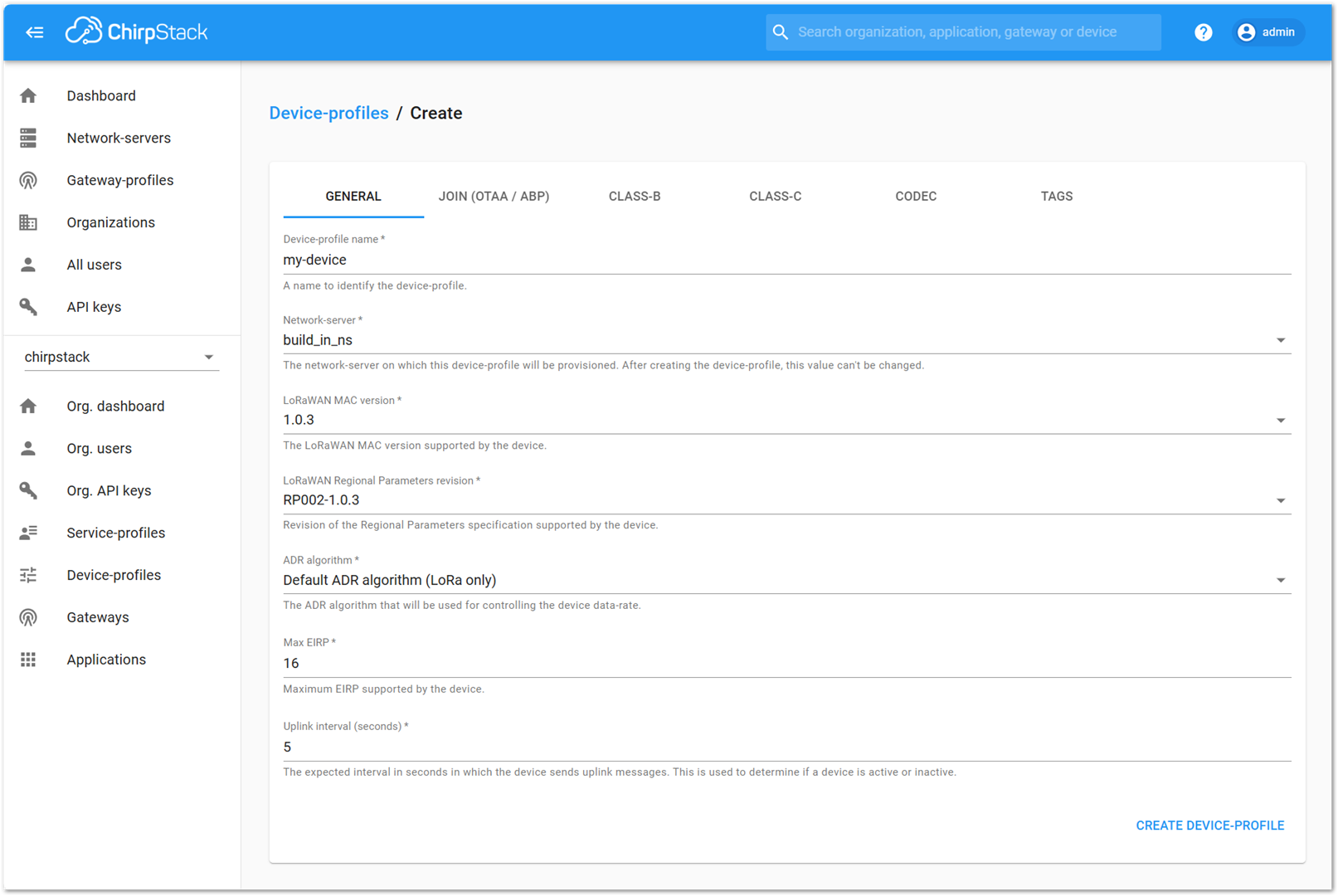The width and height of the screenshot is (1338, 896).
Task: Collapse the sidebar with the arrow icon
Action: [x=35, y=32]
